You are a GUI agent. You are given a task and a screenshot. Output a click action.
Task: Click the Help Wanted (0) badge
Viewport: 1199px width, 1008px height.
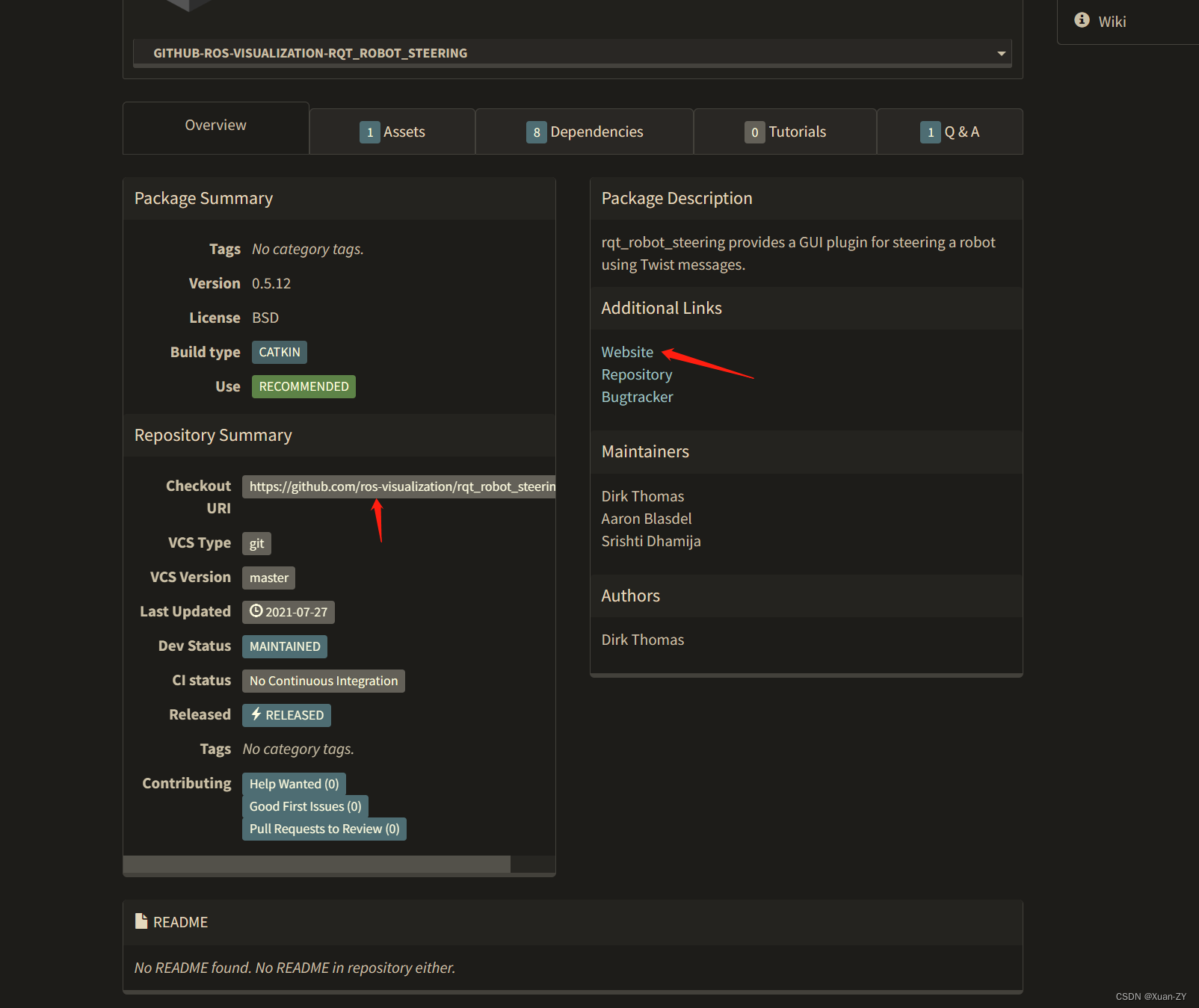coord(294,784)
